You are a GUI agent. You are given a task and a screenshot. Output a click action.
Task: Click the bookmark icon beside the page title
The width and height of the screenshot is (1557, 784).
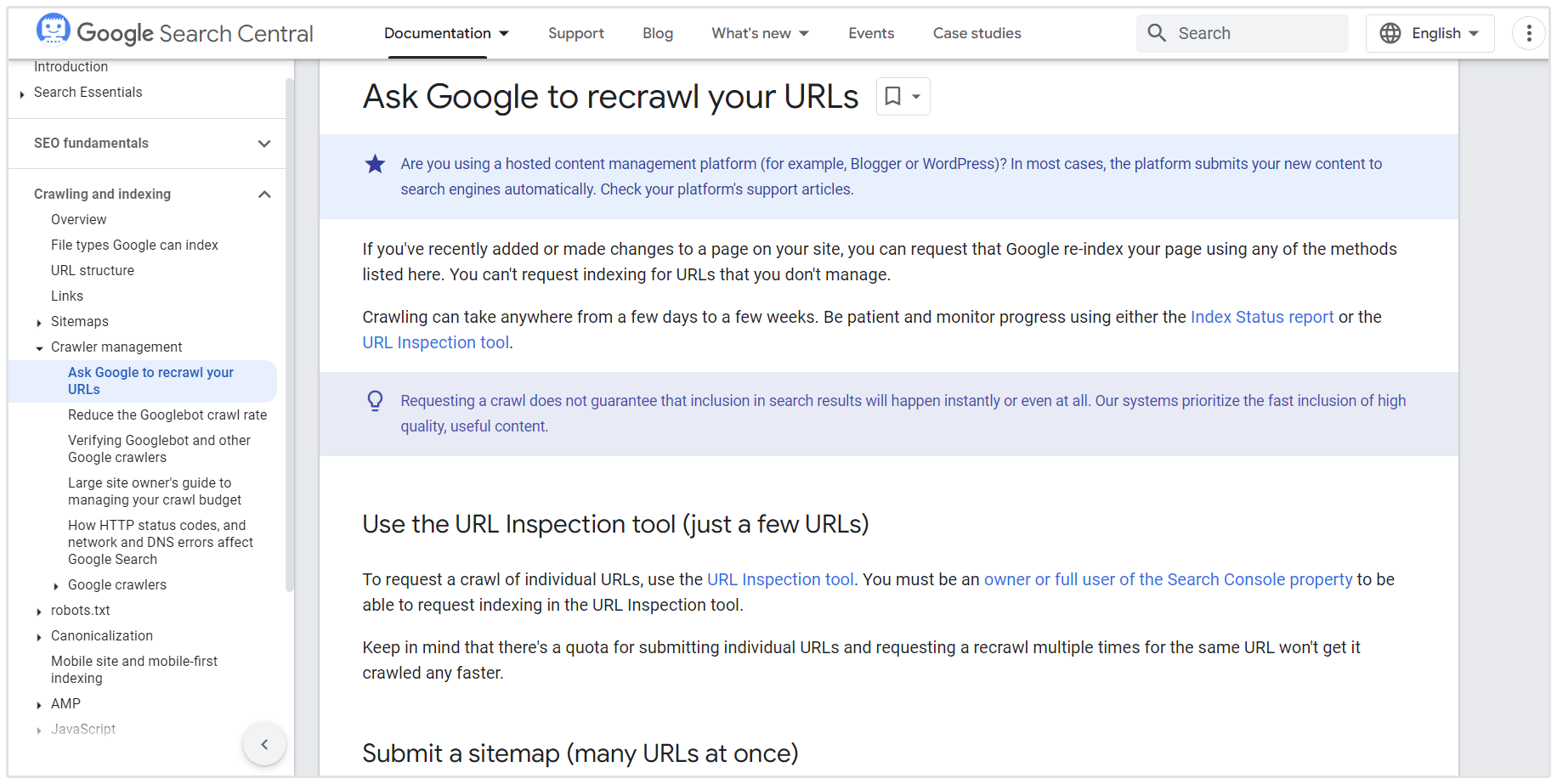pyautogui.click(x=893, y=96)
